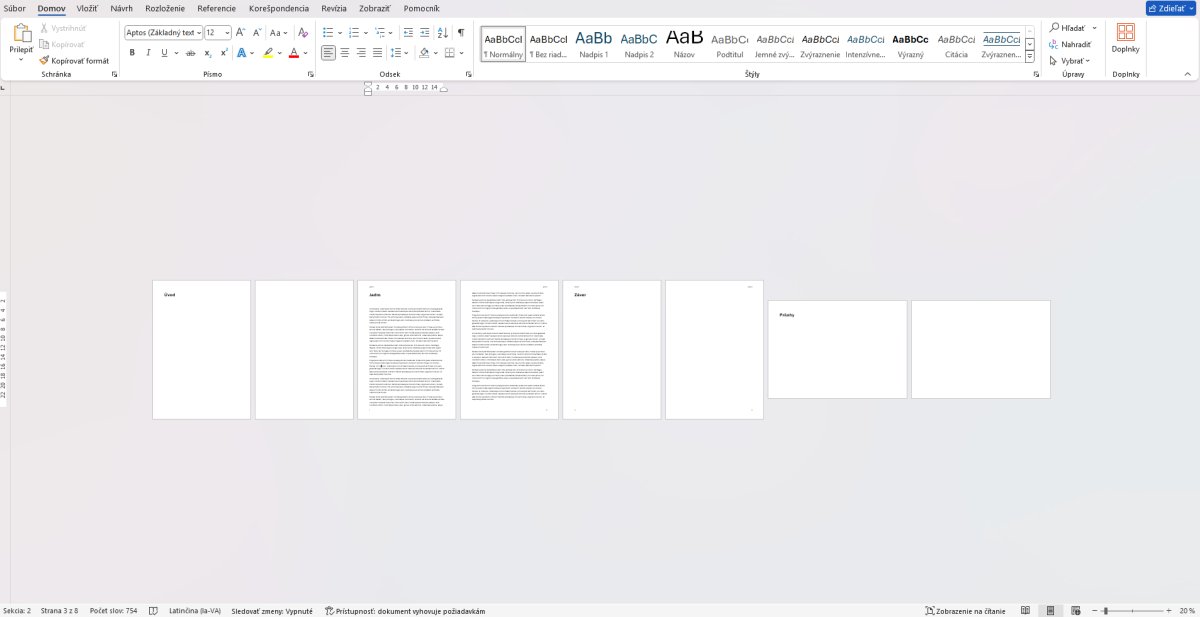Click Kopírovať copy command
The image size is (1200, 617).
[61, 44]
